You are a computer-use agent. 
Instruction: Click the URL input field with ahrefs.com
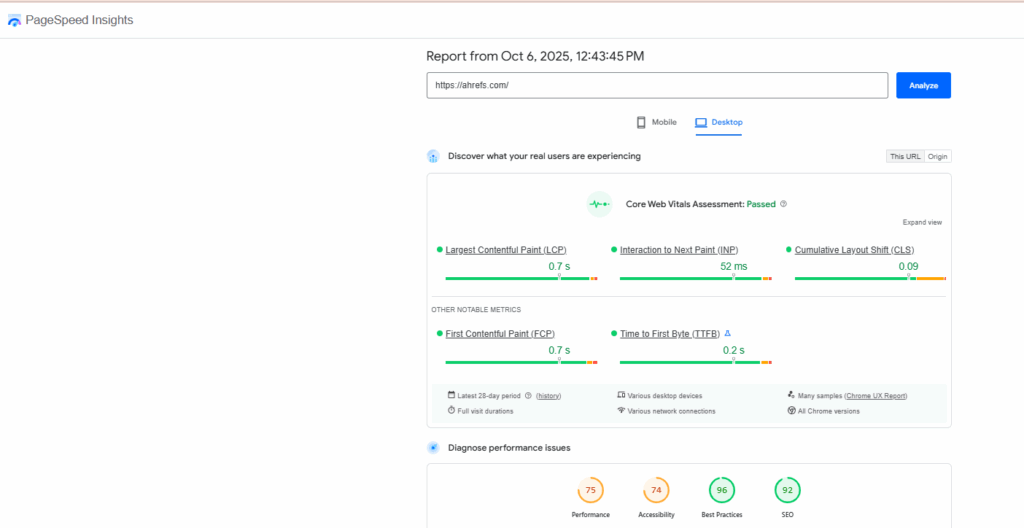point(657,86)
